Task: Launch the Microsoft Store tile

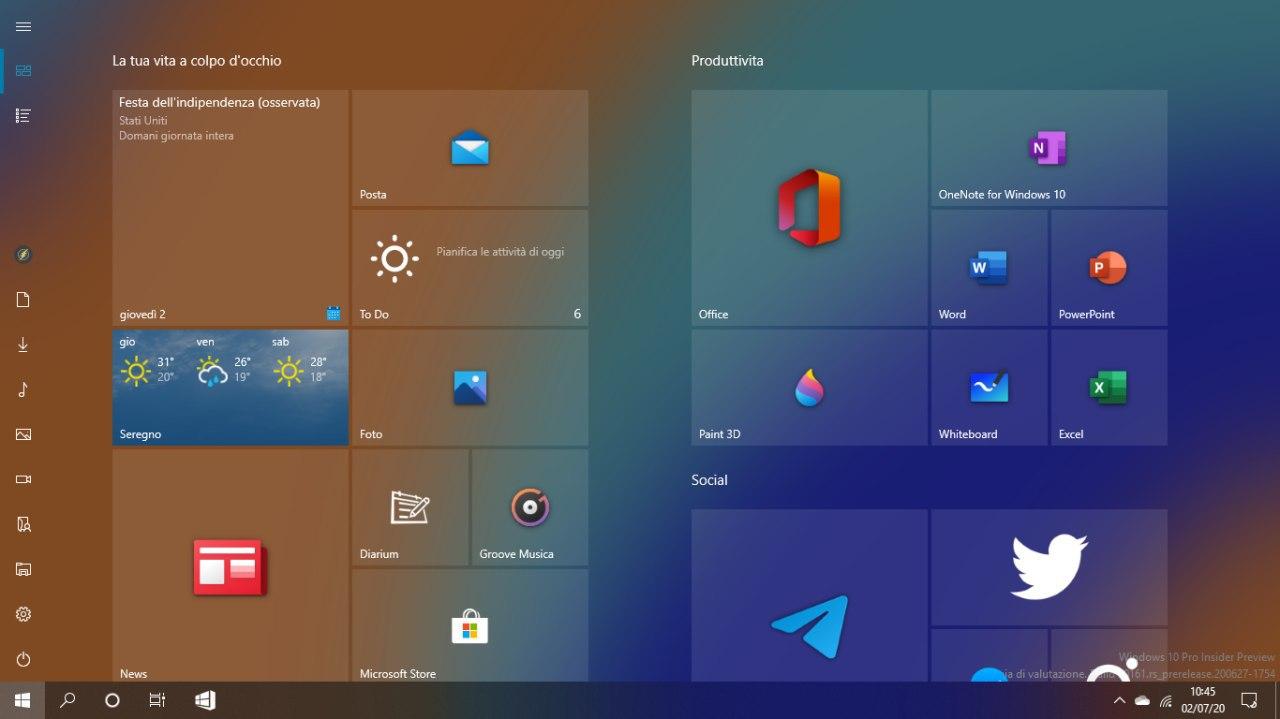Action: coord(470,626)
